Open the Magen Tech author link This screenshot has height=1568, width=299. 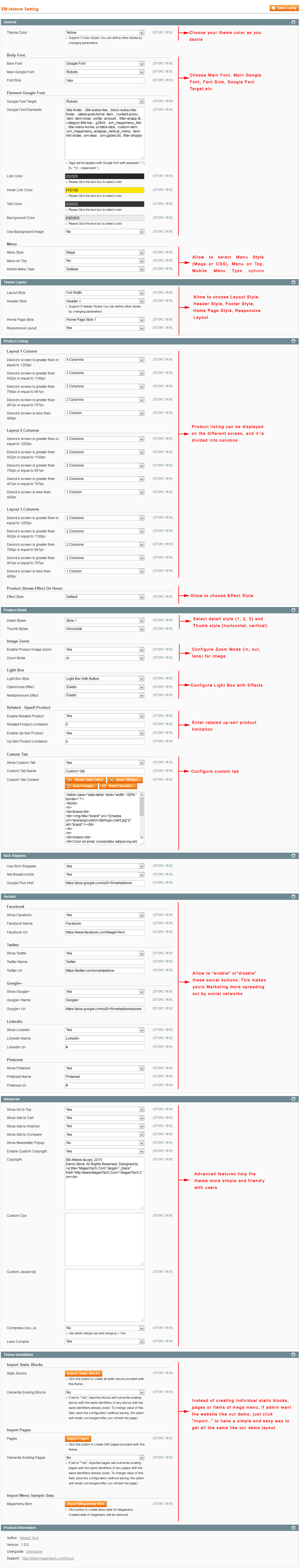(29, 1538)
